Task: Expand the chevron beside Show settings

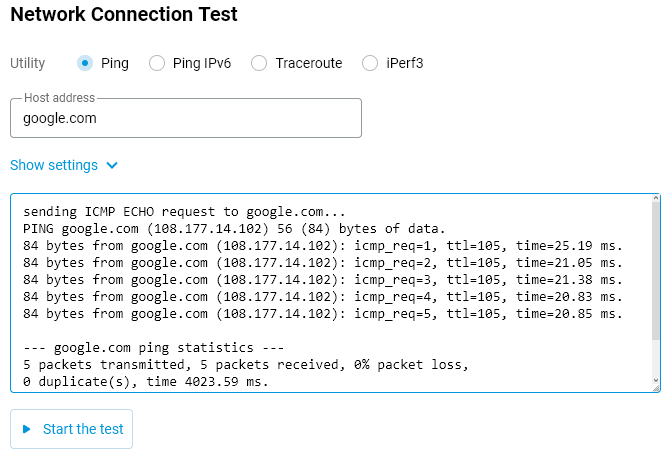Action: [112, 165]
